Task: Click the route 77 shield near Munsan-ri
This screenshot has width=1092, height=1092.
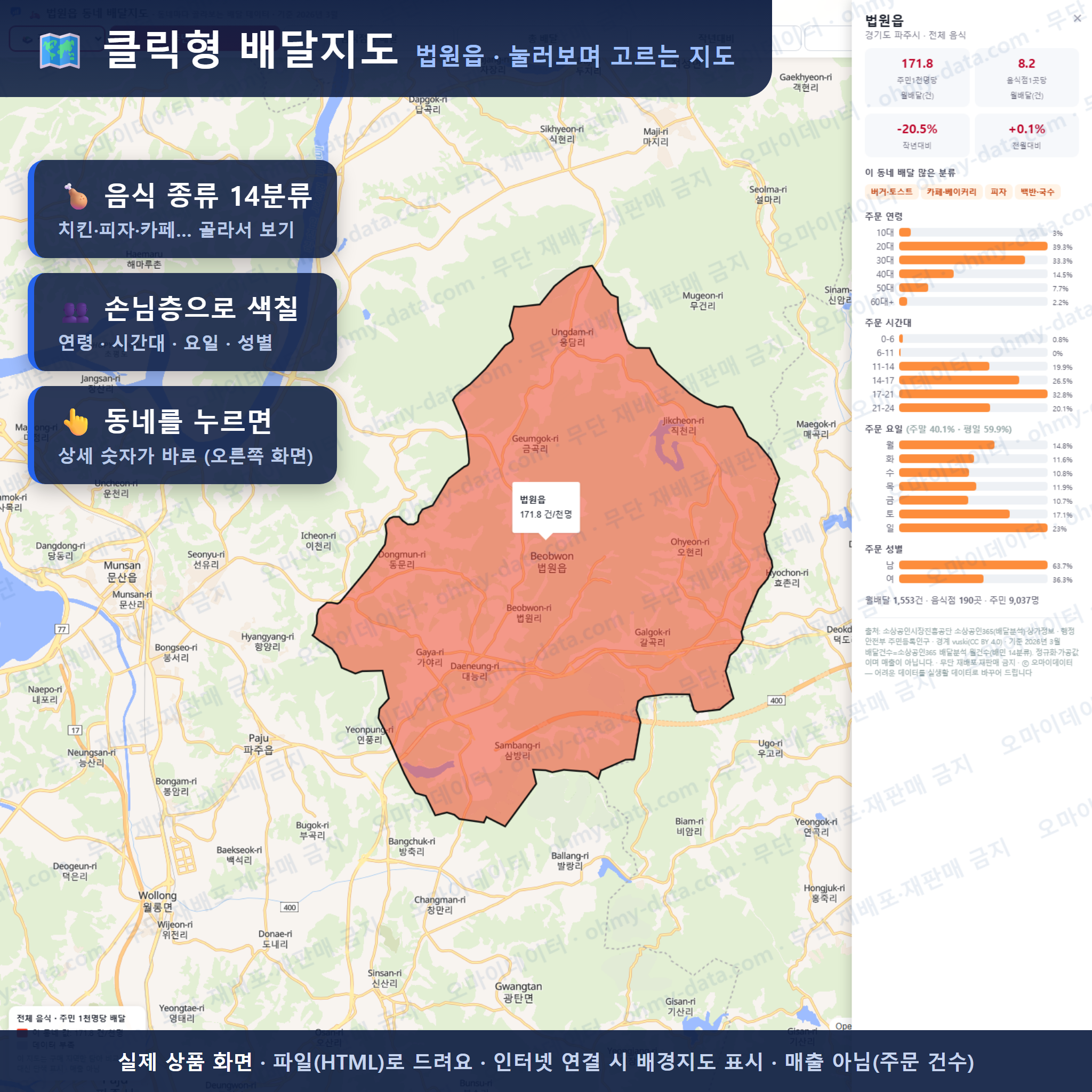Action: click(62, 629)
